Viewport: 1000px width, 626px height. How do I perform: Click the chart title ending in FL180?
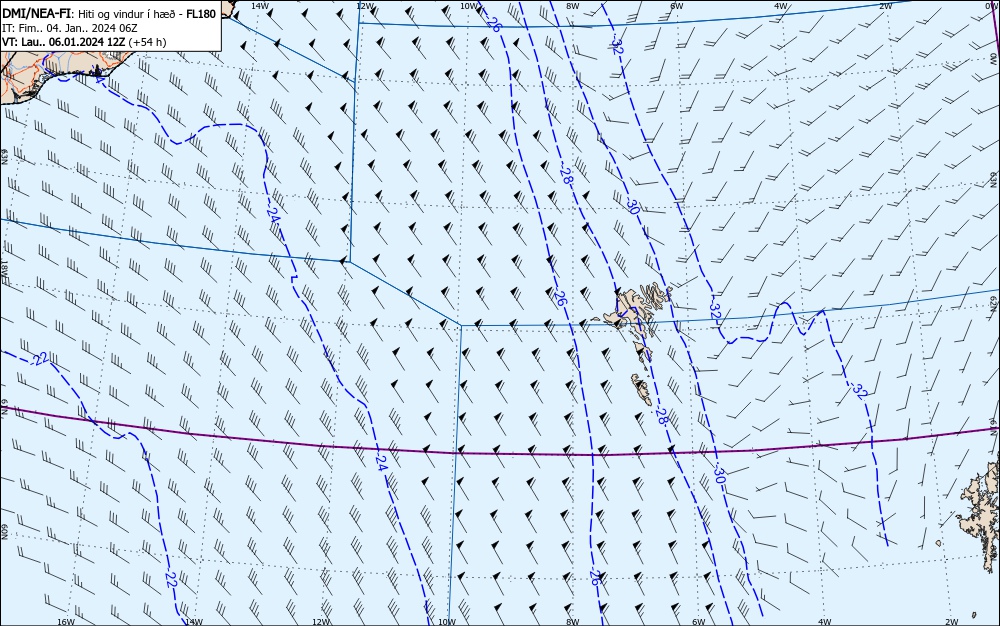109,14
